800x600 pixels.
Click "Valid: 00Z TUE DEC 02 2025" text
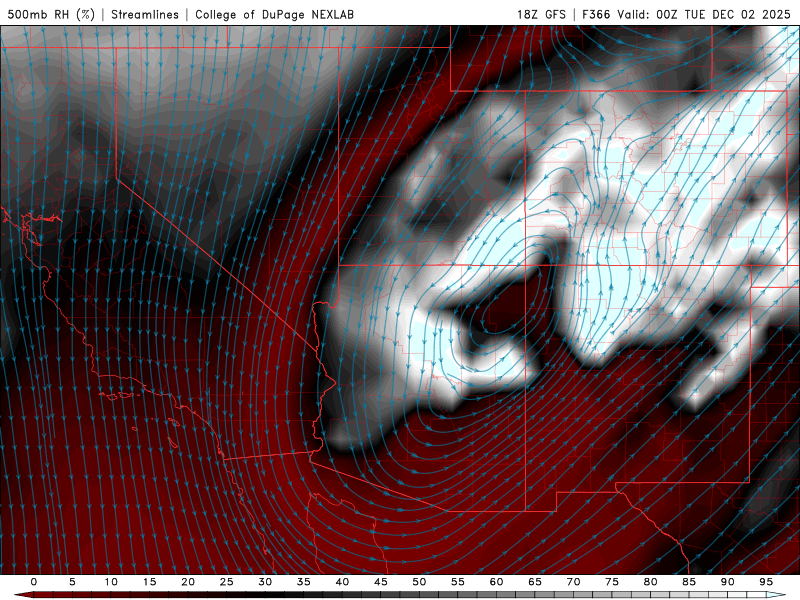click(704, 14)
